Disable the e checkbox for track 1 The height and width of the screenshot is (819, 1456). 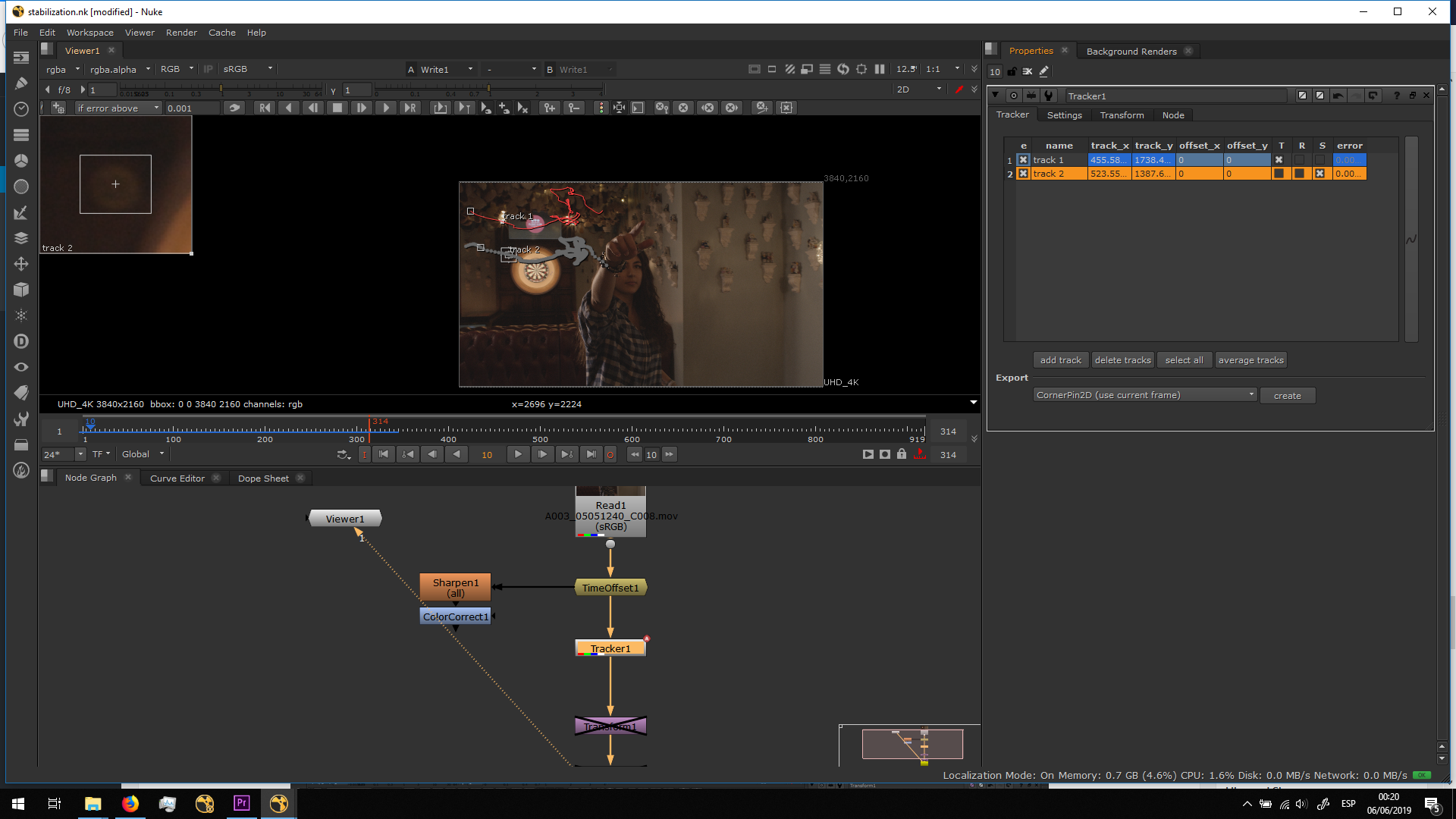pos(1023,160)
